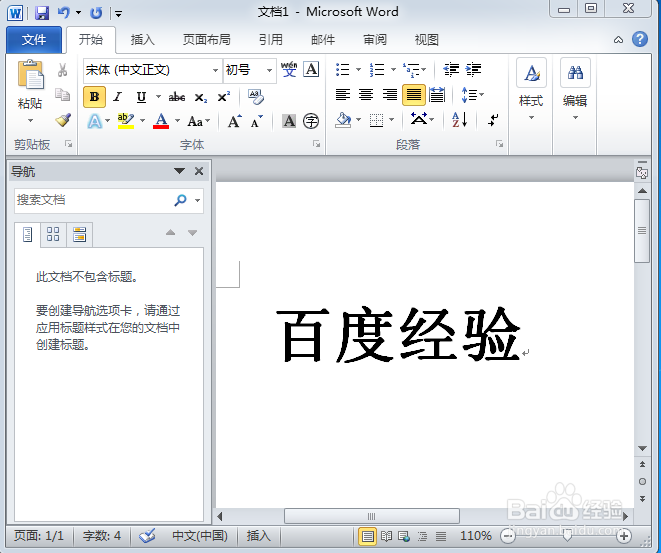The height and width of the screenshot is (553, 661).
Task: Increase indent of paragraph
Action: pos(473,69)
